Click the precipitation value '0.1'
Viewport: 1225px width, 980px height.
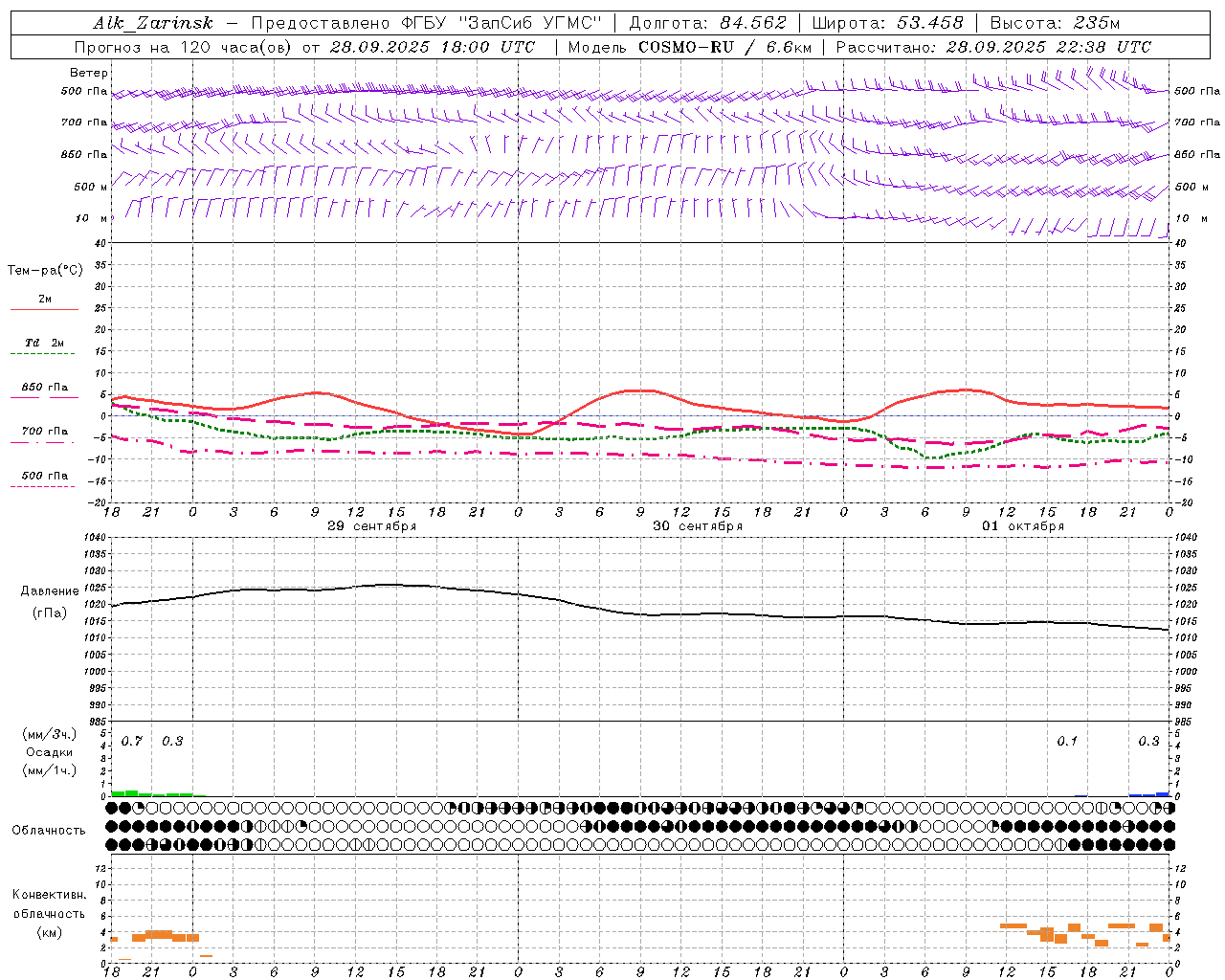(x=1067, y=742)
